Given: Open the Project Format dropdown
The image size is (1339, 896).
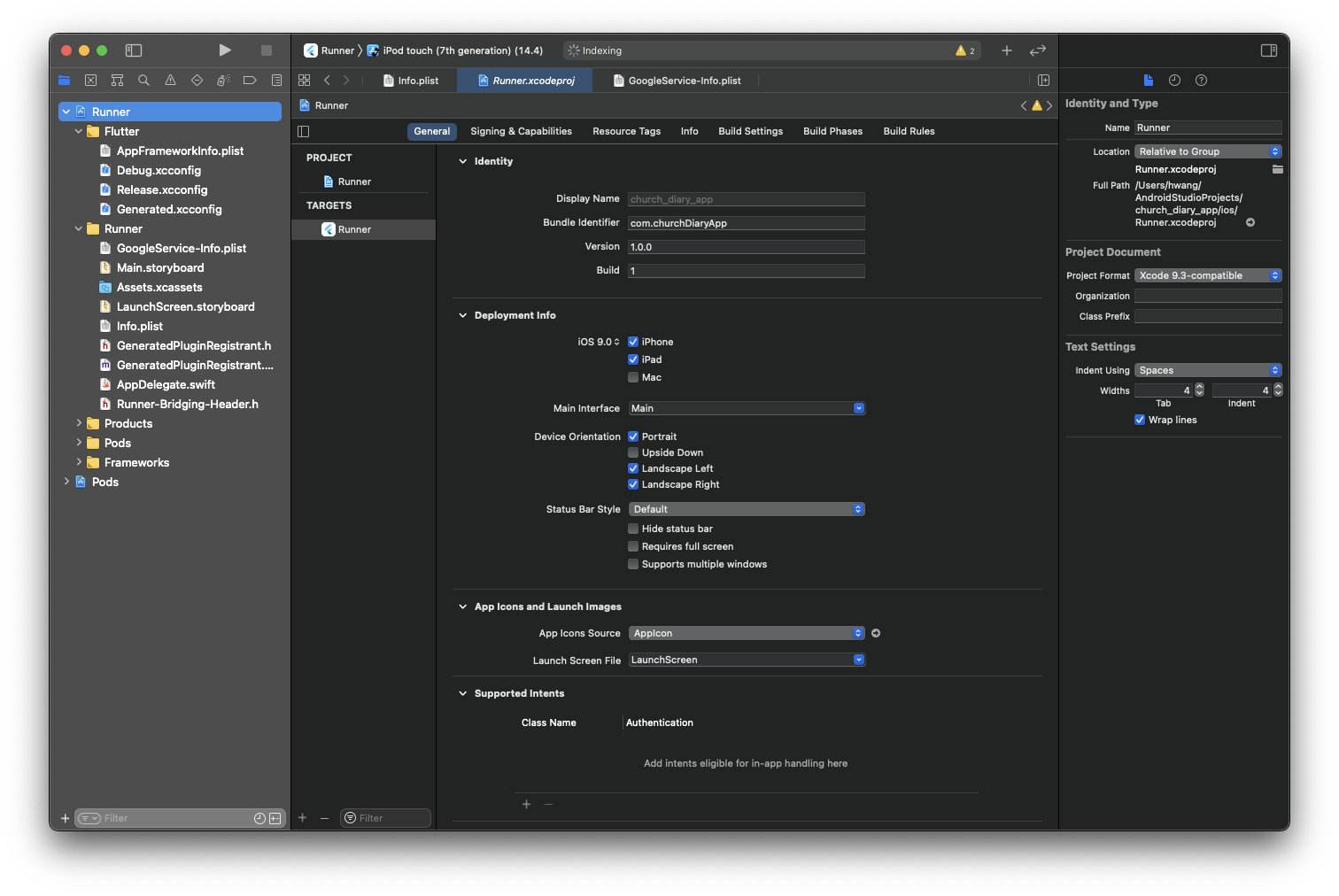Looking at the screenshot, I should (x=1208, y=275).
